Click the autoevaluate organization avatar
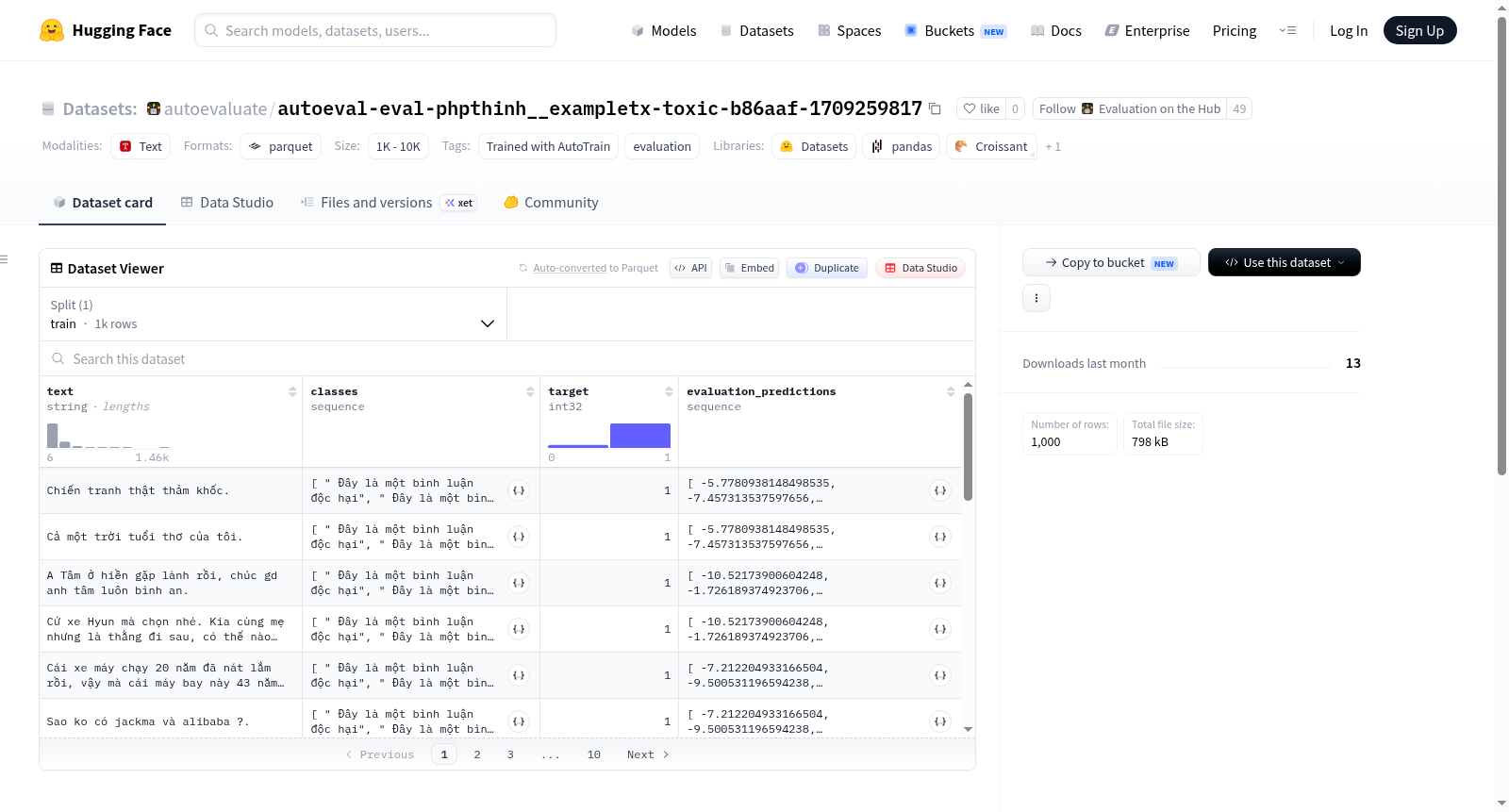The height and width of the screenshot is (812, 1509). (x=154, y=108)
